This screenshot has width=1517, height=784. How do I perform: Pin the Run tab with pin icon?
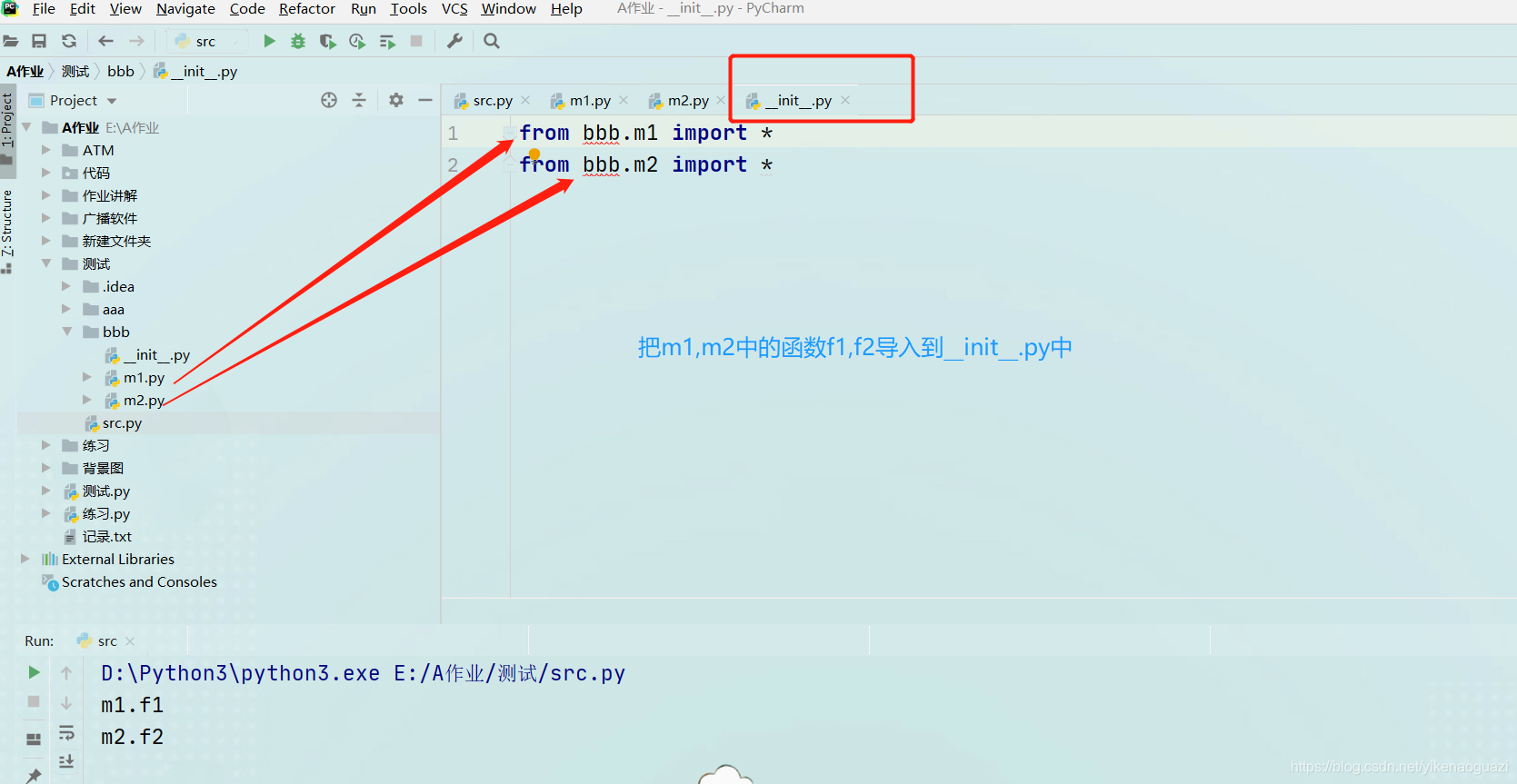(x=34, y=775)
